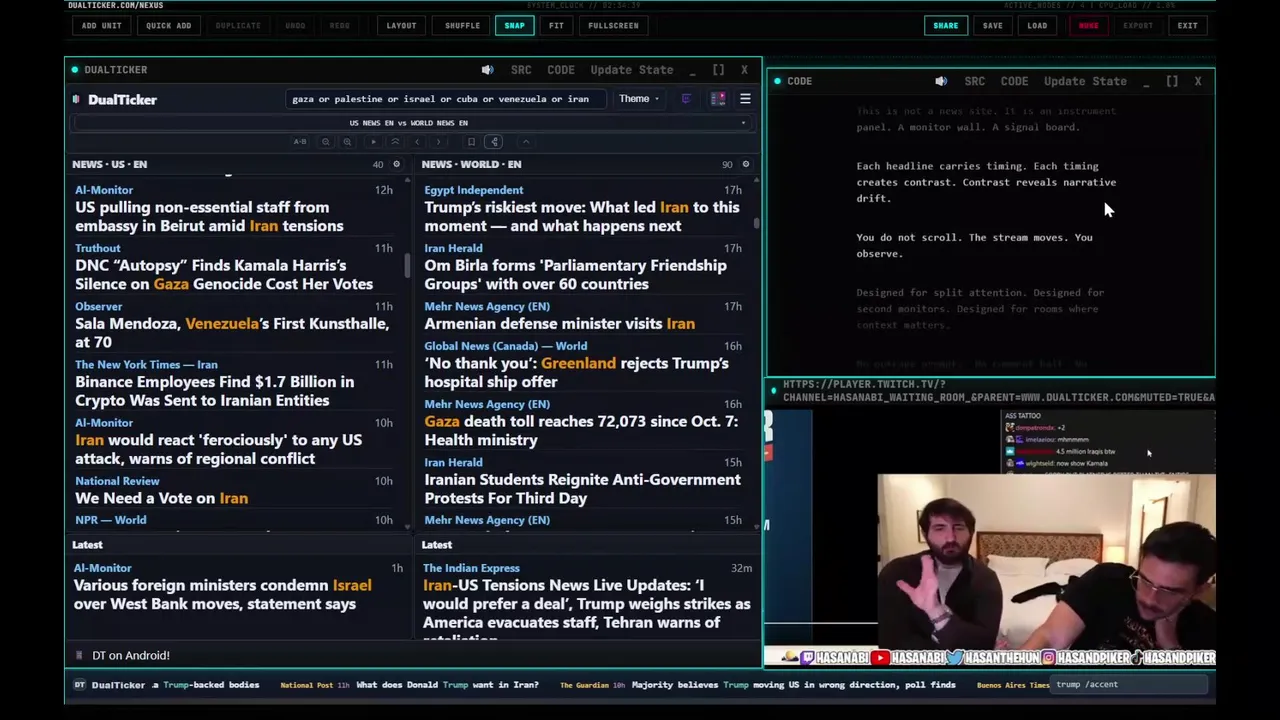Click the next arrow in ticker controls
The image size is (1280, 720).
point(438,142)
